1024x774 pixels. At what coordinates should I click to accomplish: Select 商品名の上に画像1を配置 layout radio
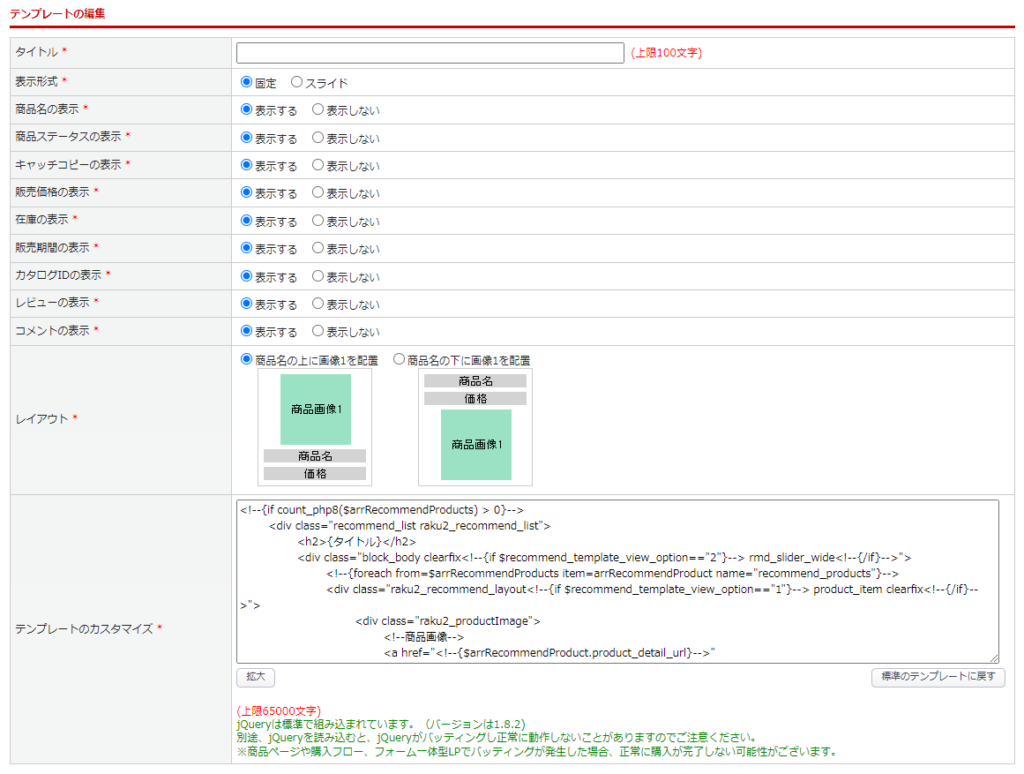247,359
